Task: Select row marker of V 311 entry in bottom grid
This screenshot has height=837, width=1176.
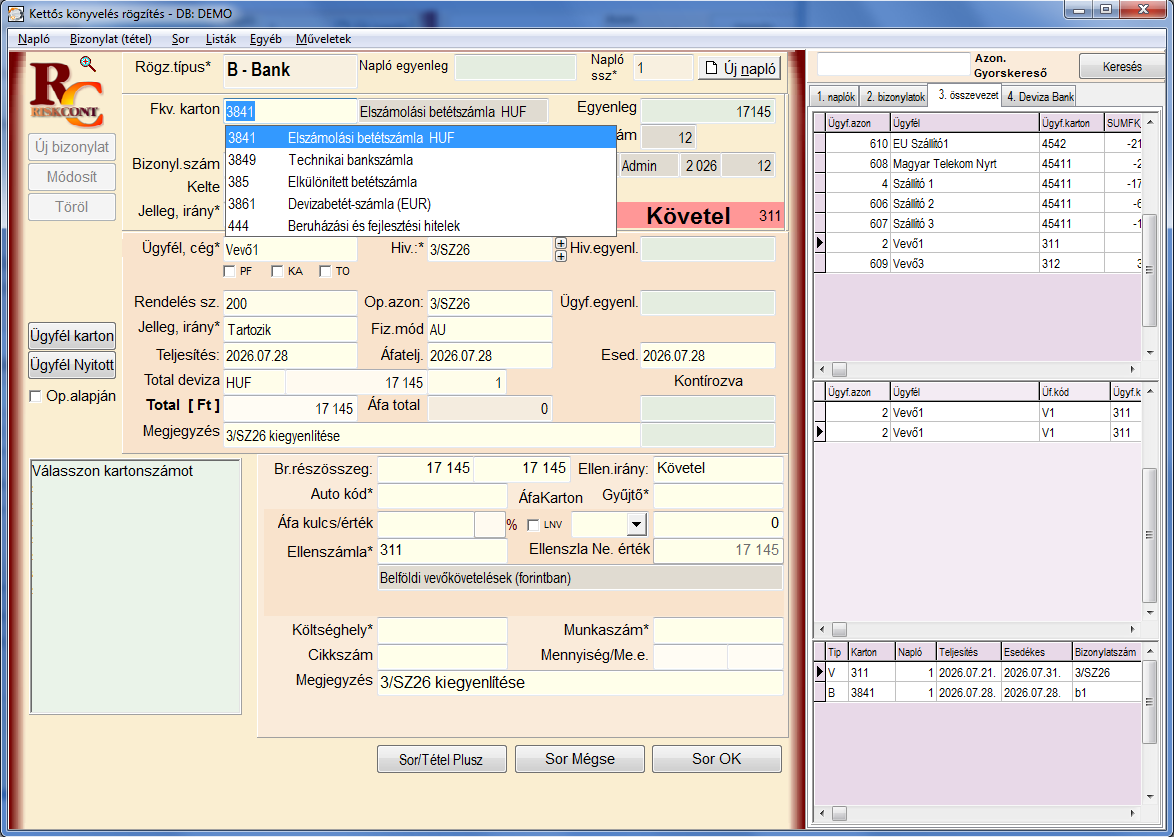Action: pos(820,672)
